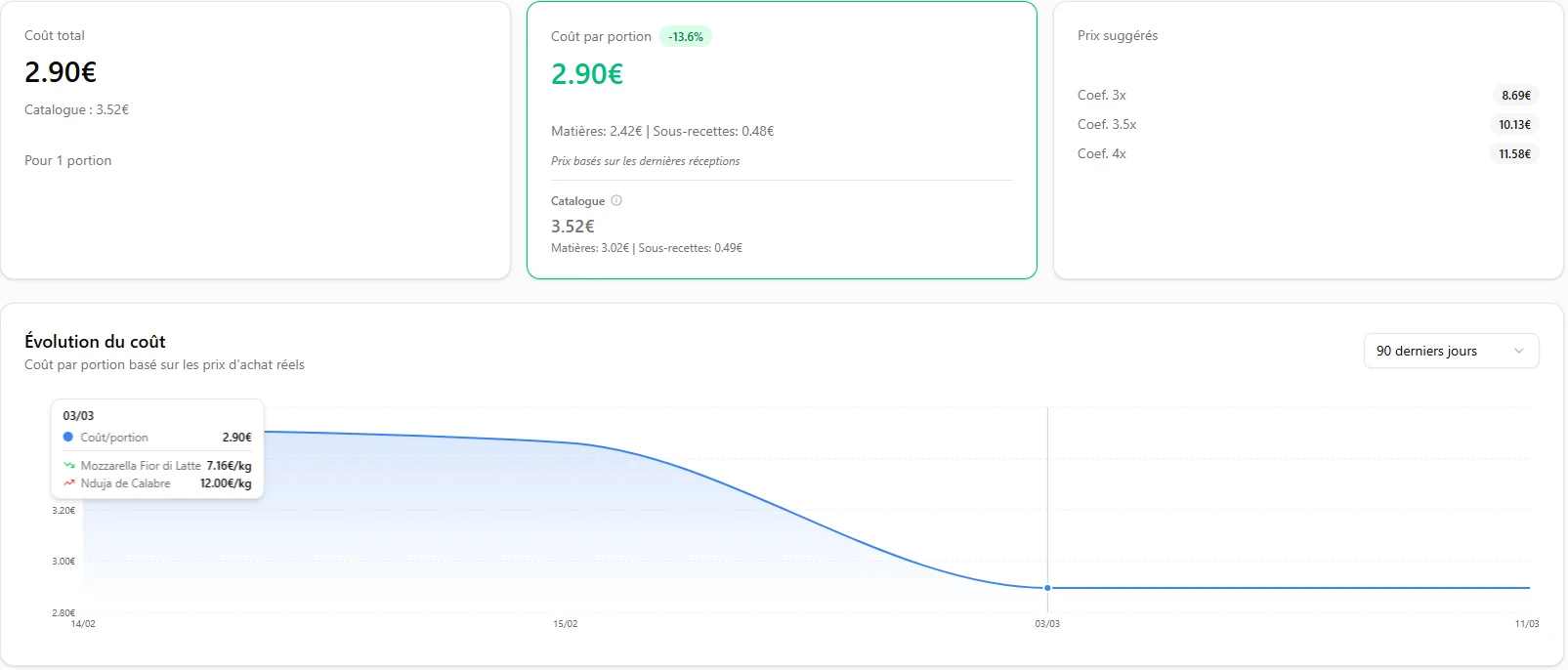Click the Coef. 4x label
1568x670 pixels.
tap(1102, 154)
